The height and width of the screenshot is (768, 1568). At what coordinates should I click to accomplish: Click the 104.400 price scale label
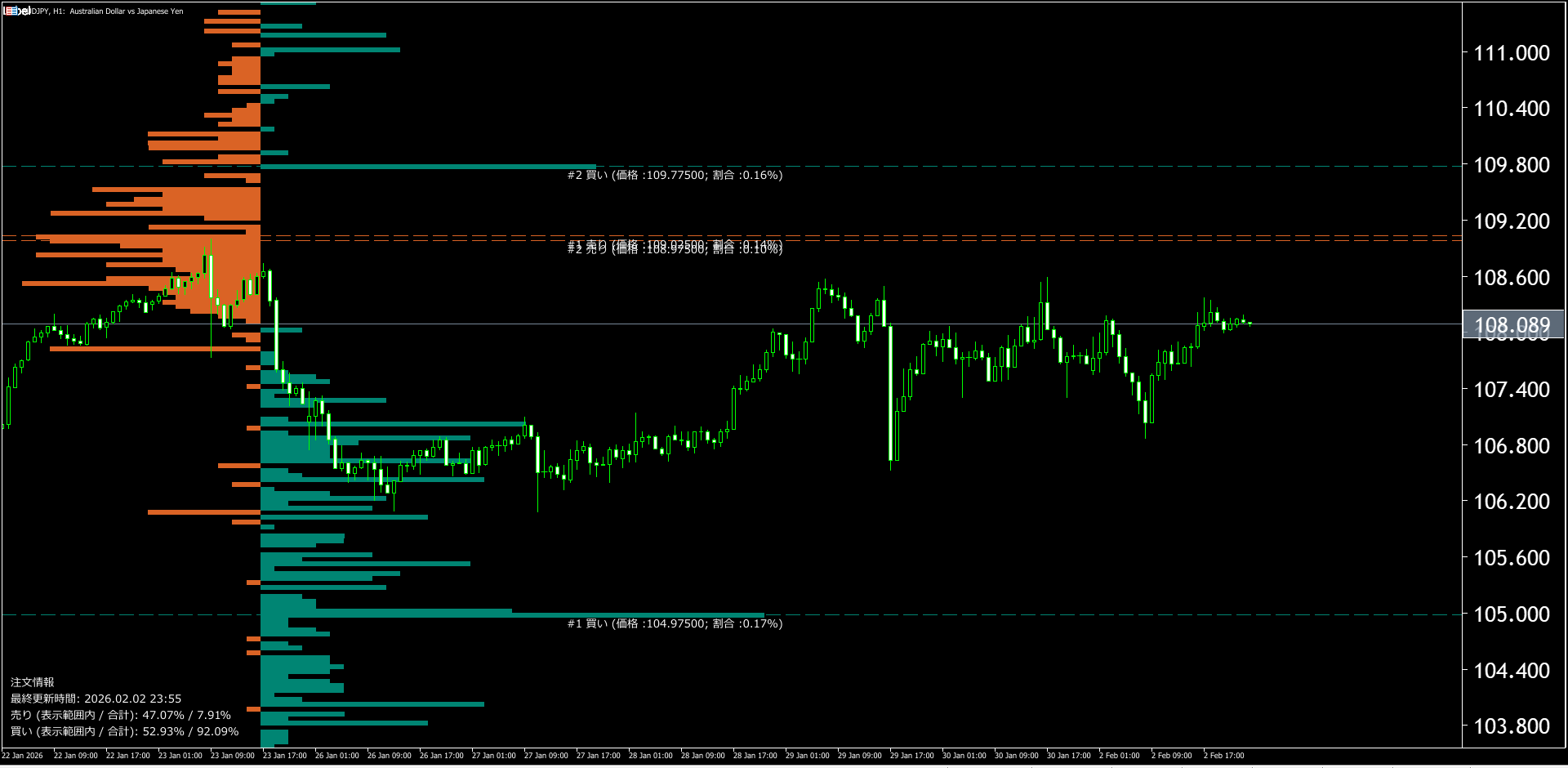(1512, 671)
